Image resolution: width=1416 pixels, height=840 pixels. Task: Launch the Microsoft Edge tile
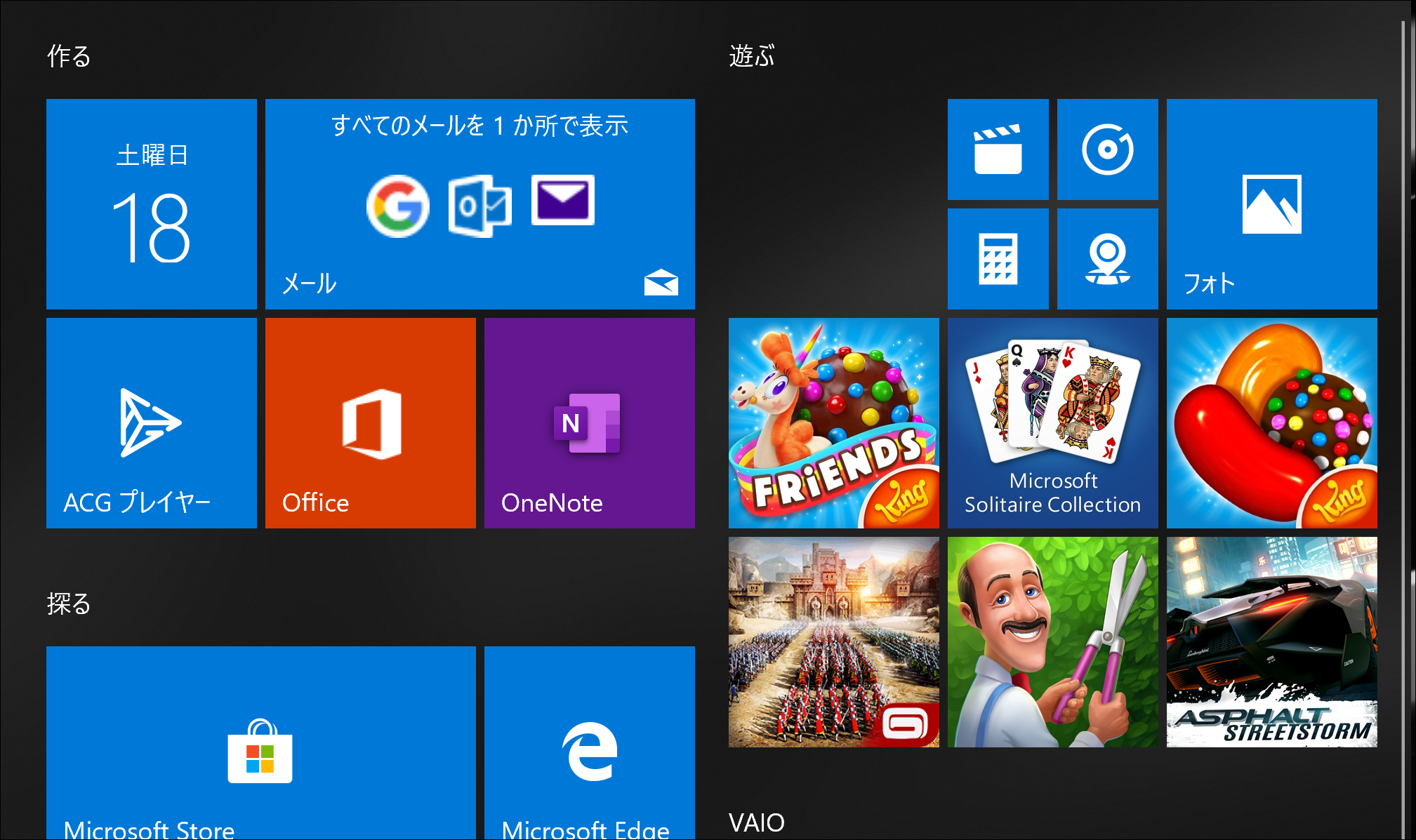tap(590, 742)
